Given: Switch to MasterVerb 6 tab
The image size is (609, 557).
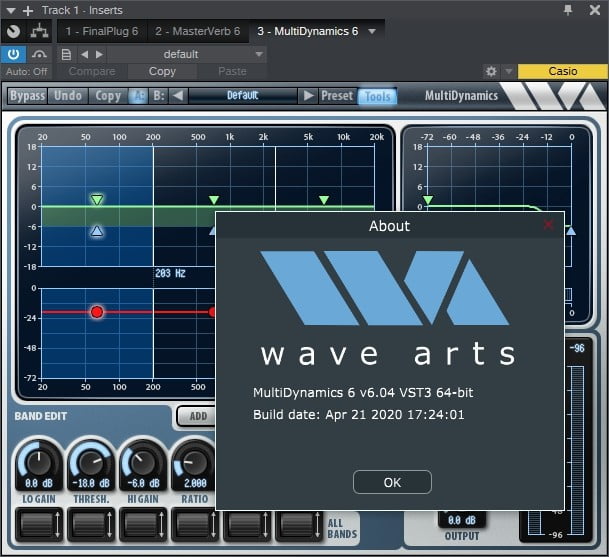Looking at the screenshot, I should point(197,31).
